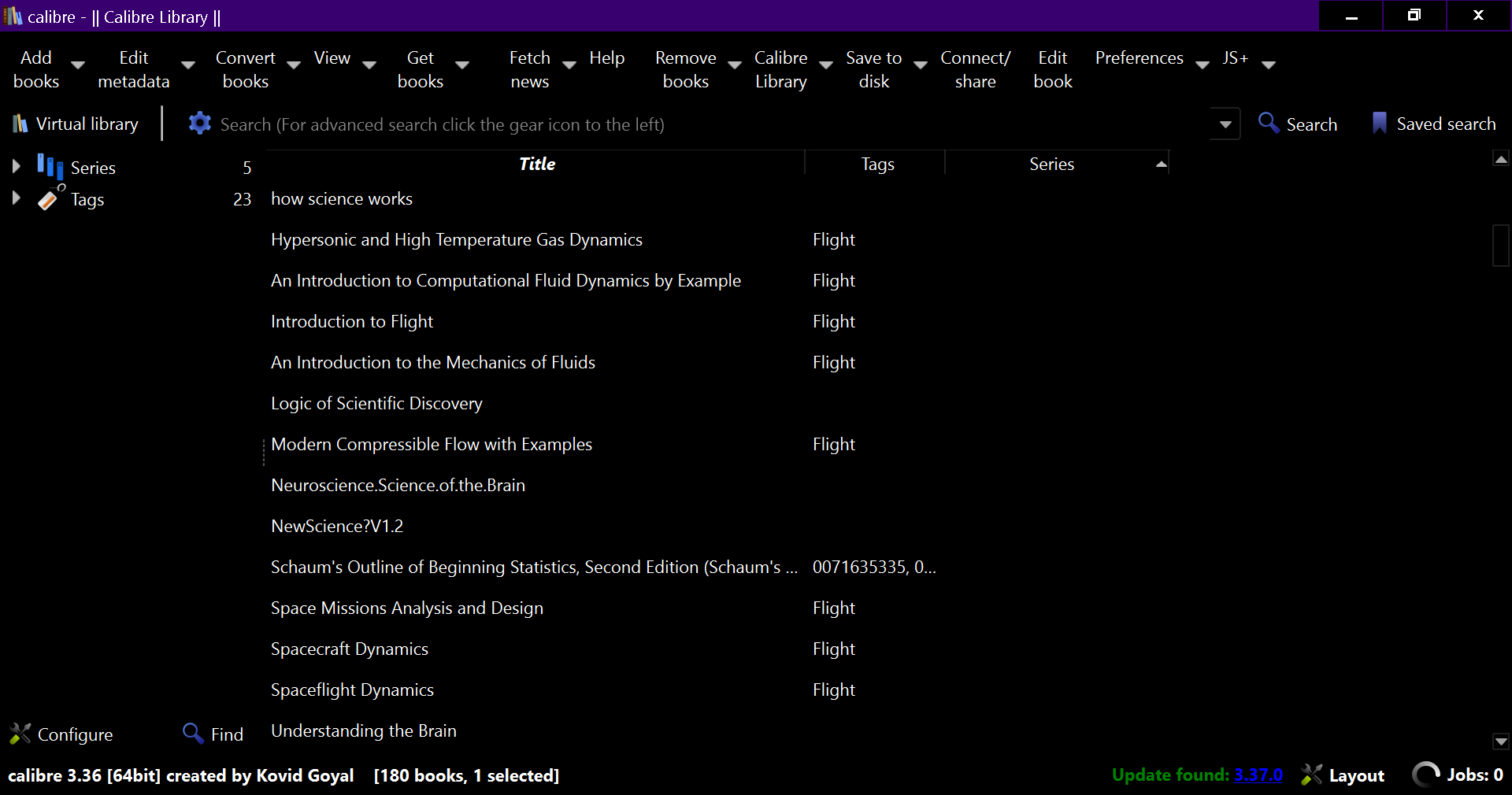Click the Configure tools icon
Viewport: 1512px width, 795px height.
pos(20,734)
